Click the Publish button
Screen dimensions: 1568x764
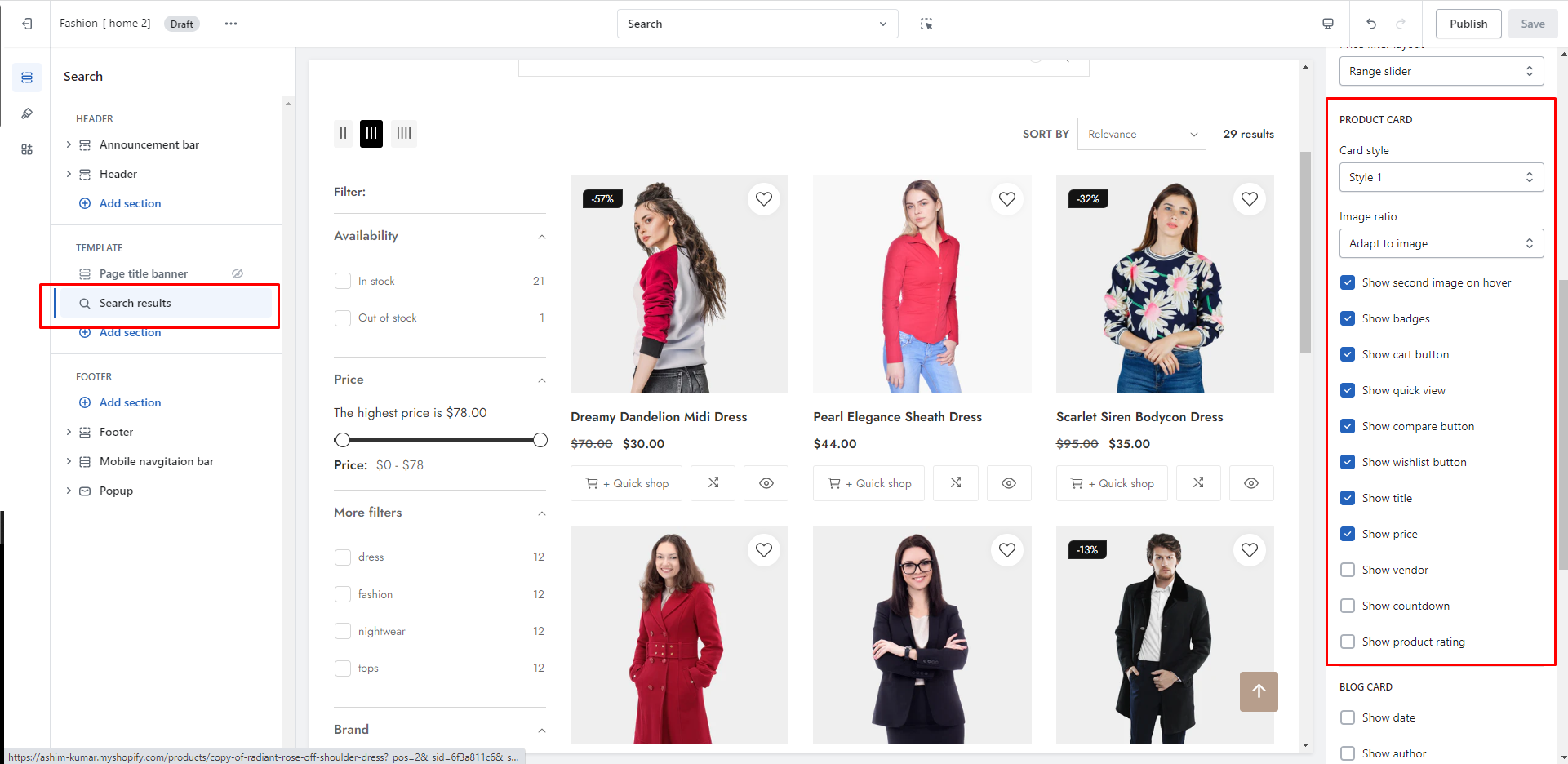(1468, 24)
